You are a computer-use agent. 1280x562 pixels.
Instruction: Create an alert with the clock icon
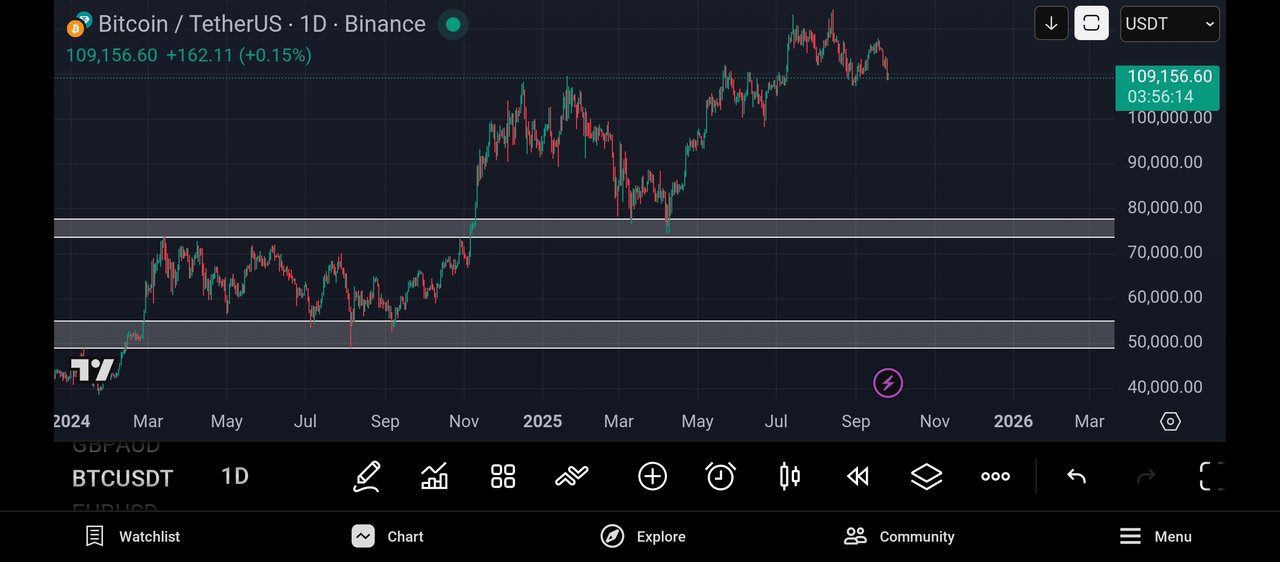click(x=721, y=477)
